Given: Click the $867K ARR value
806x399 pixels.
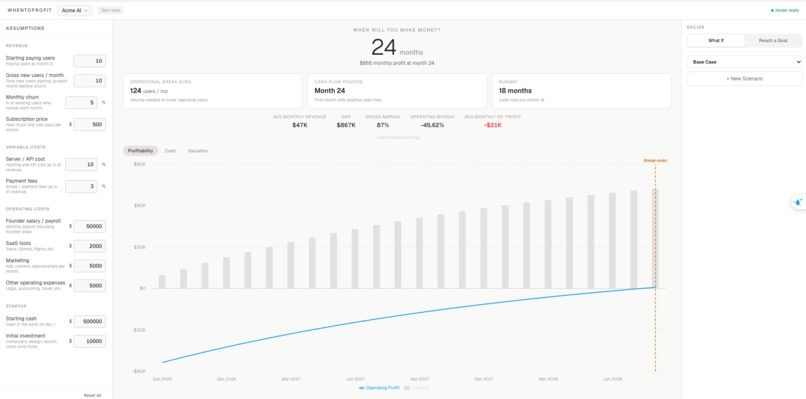Looking at the screenshot, I should point(346,125).
